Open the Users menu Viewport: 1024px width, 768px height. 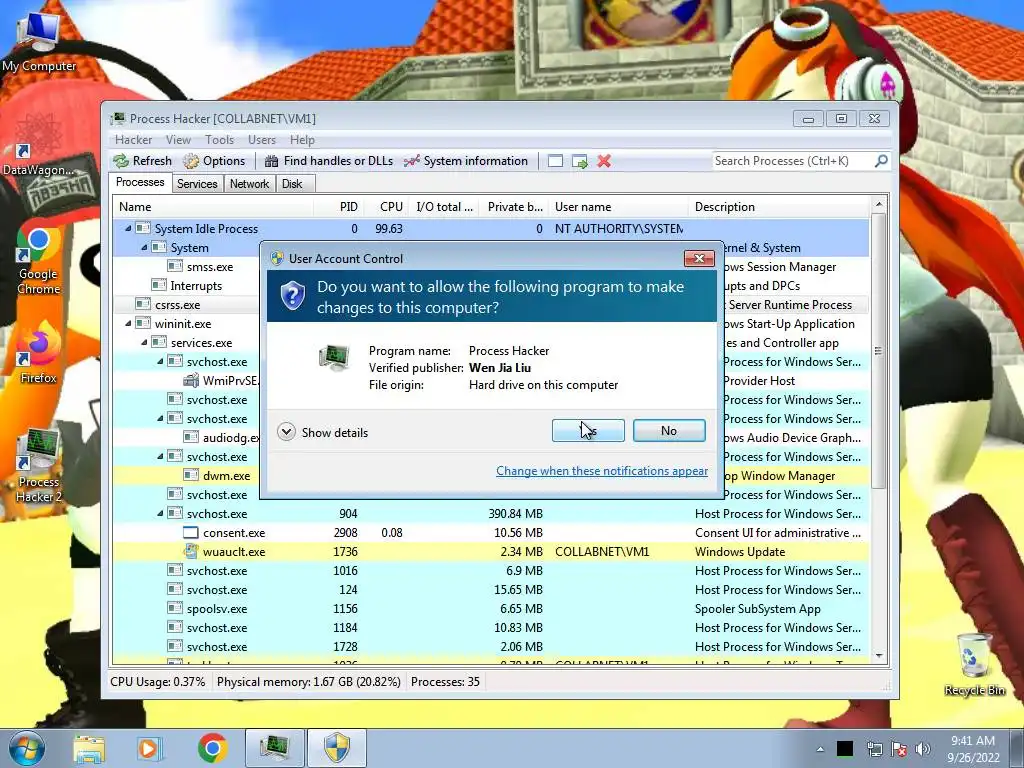(x=262, y=140)
